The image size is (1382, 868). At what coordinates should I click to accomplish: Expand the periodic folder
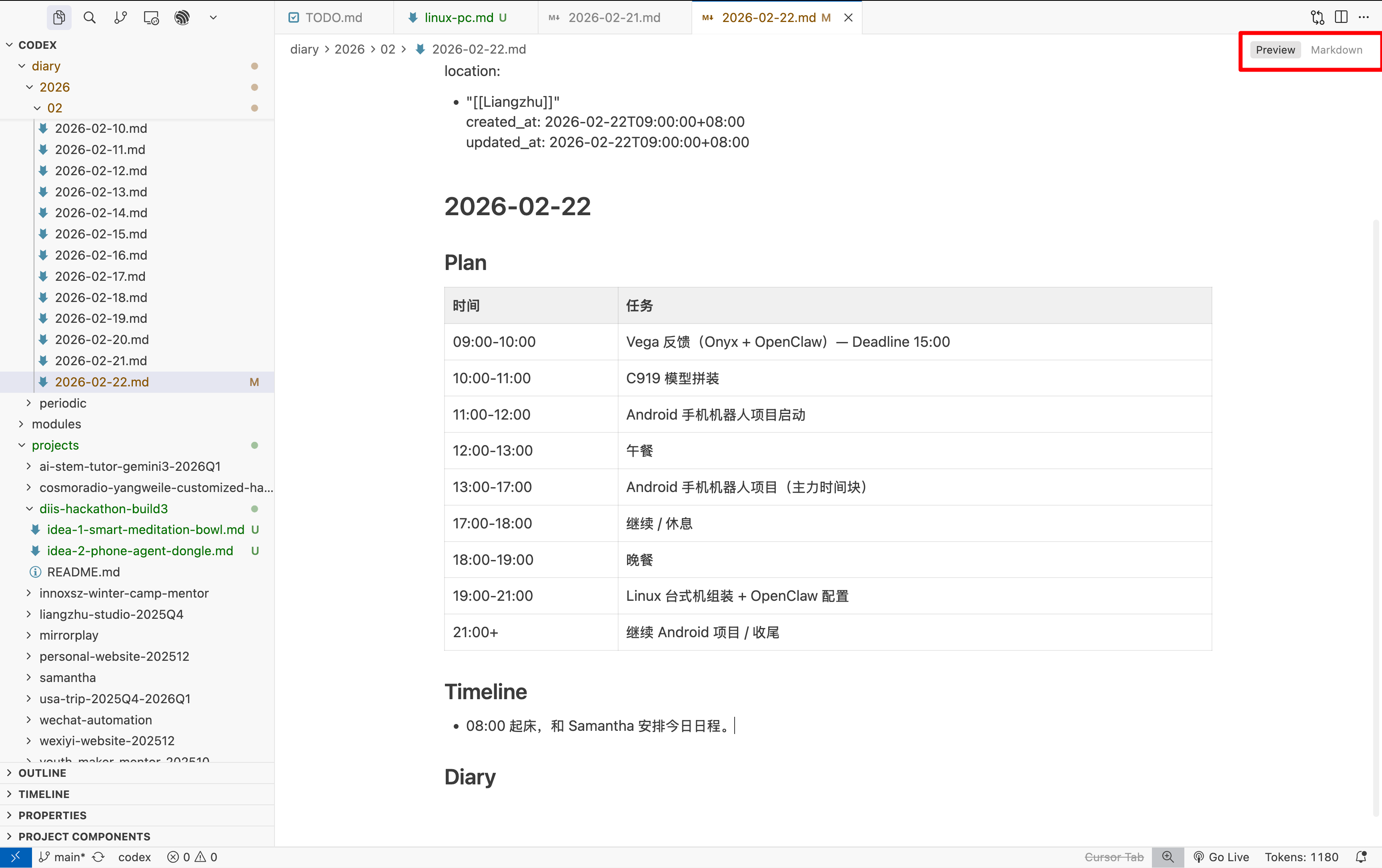pos(62,403)
